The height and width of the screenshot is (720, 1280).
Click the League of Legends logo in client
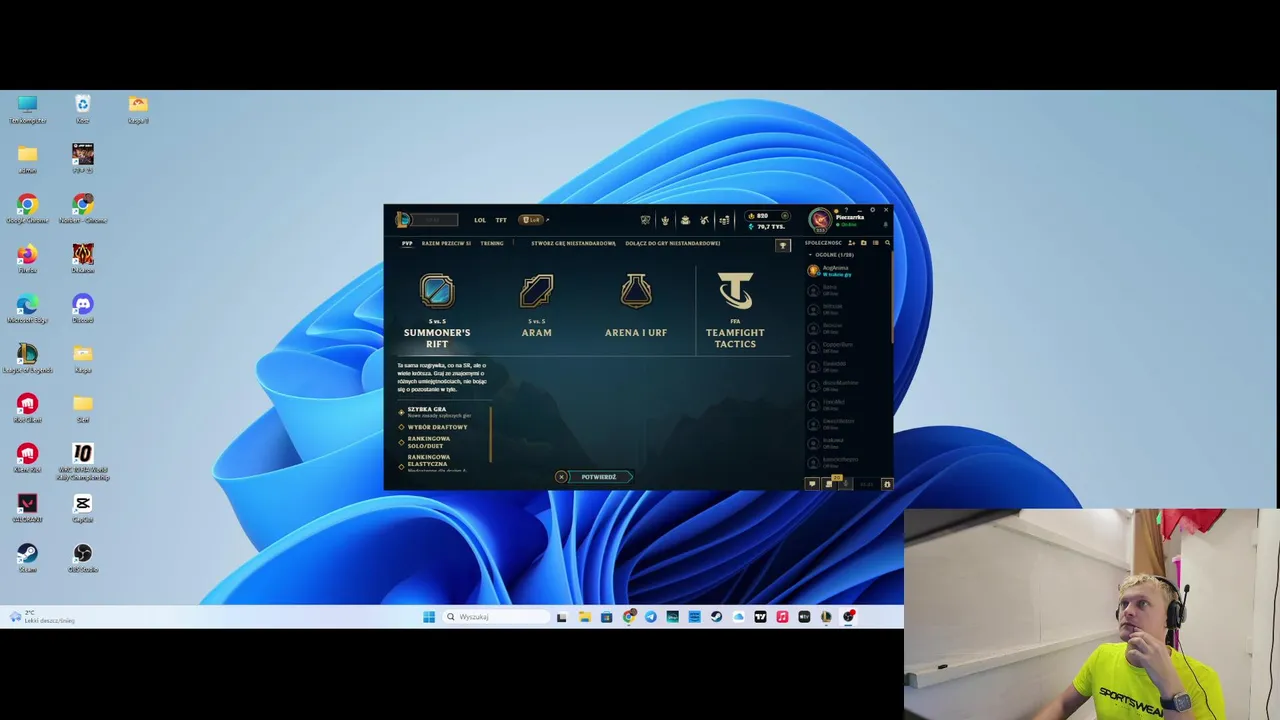pyautogui.click(x=403, y=219)
